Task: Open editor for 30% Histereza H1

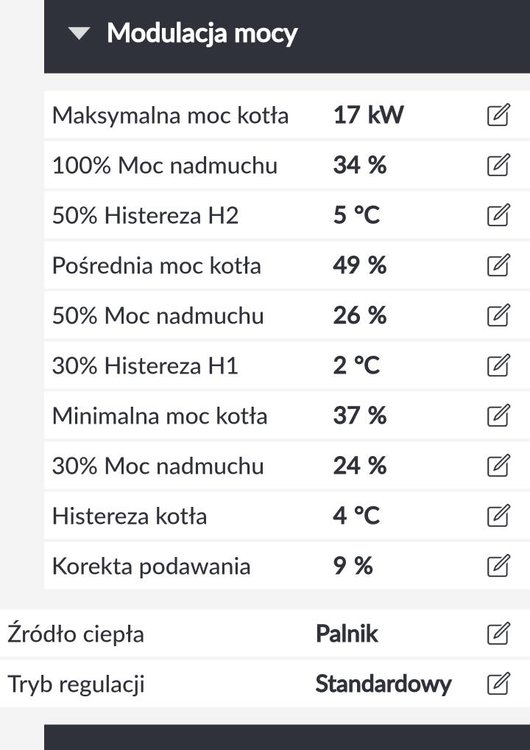Action: [498, 365]
